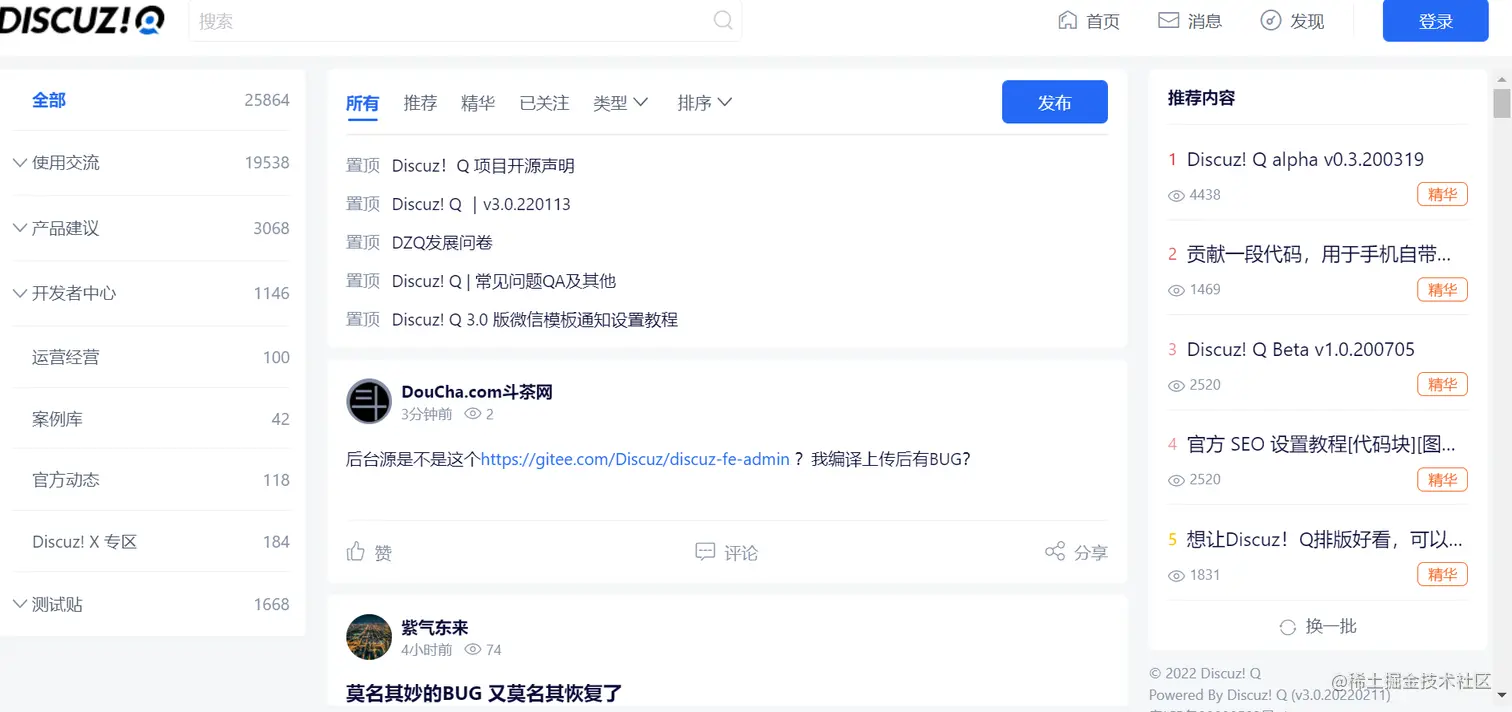The image size is (1512, 712).
Task: Select the 全部 category
Action: 49,100
